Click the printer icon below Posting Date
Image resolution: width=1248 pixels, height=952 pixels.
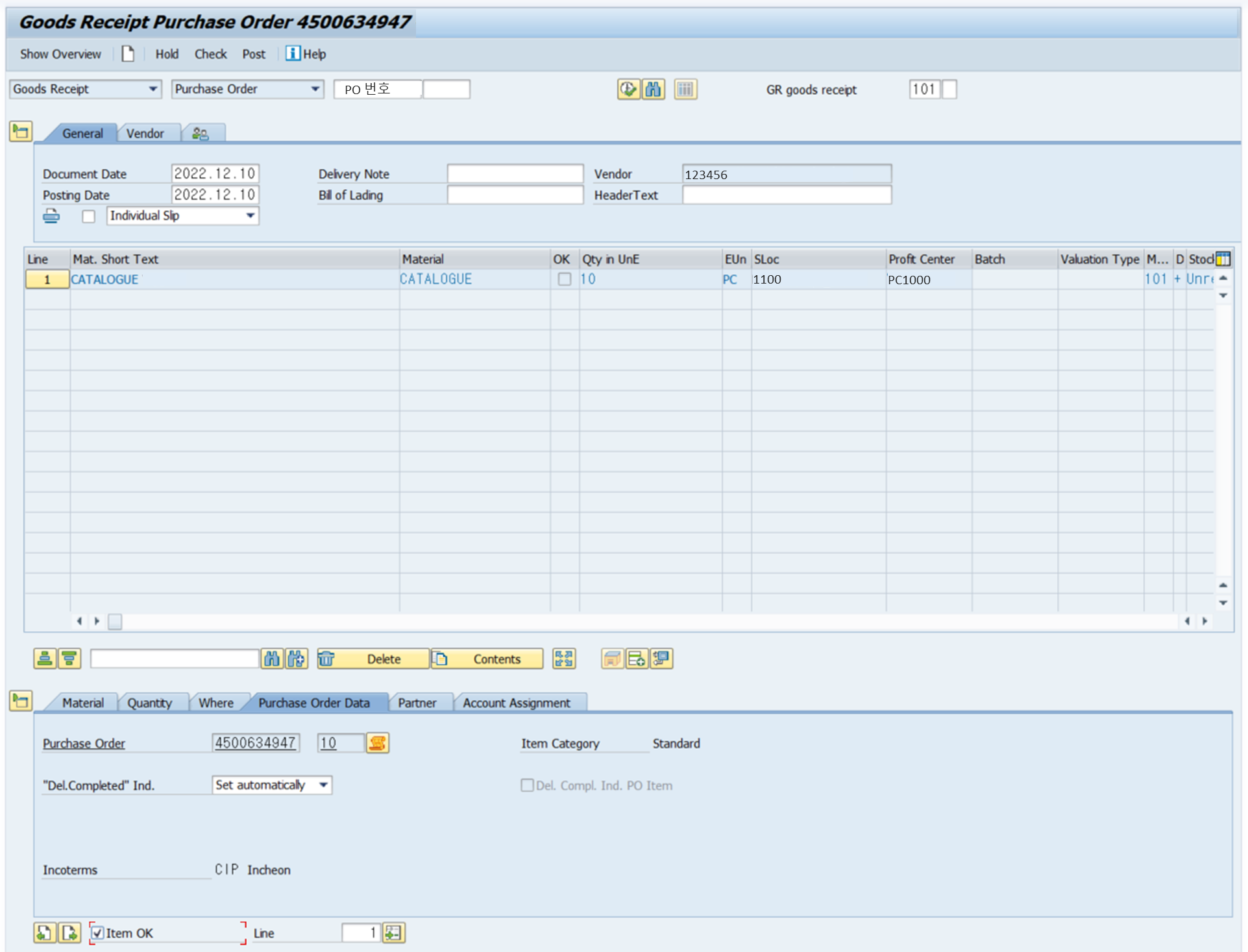point(51,216)
